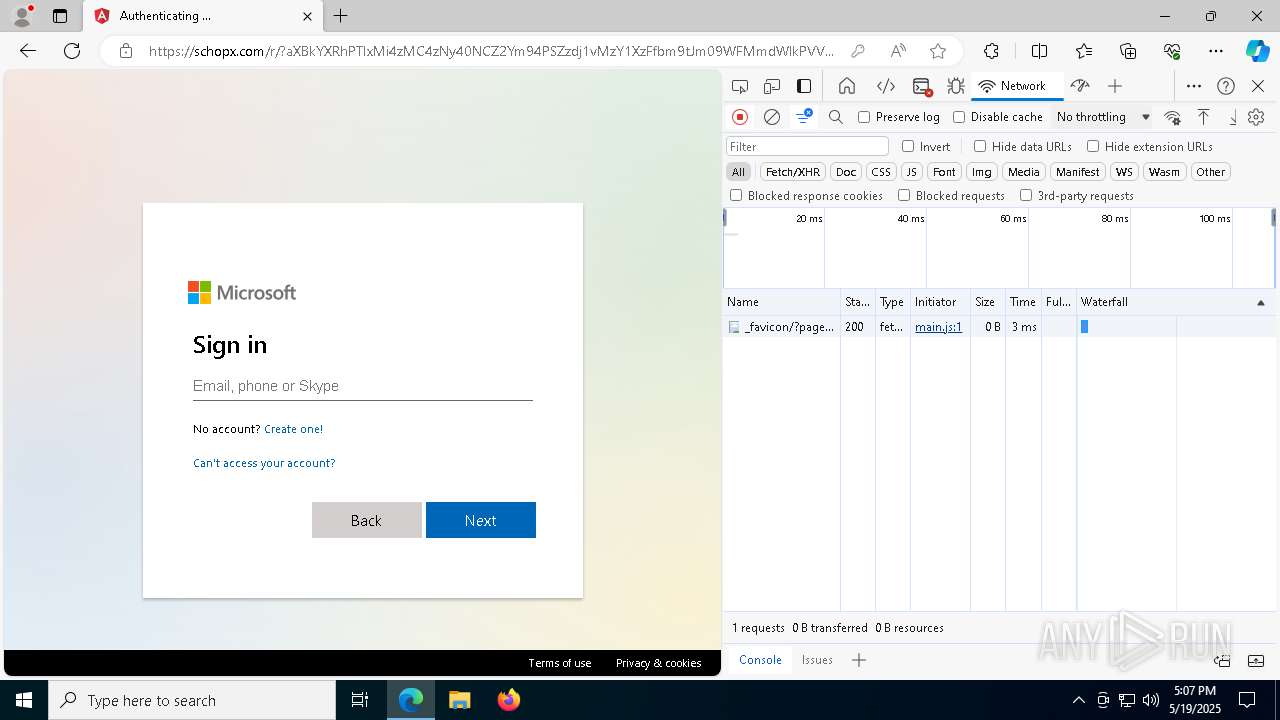Open the Console panel icon with error badge
Viewport: 1280px width, 720px height.
[922, 86]
